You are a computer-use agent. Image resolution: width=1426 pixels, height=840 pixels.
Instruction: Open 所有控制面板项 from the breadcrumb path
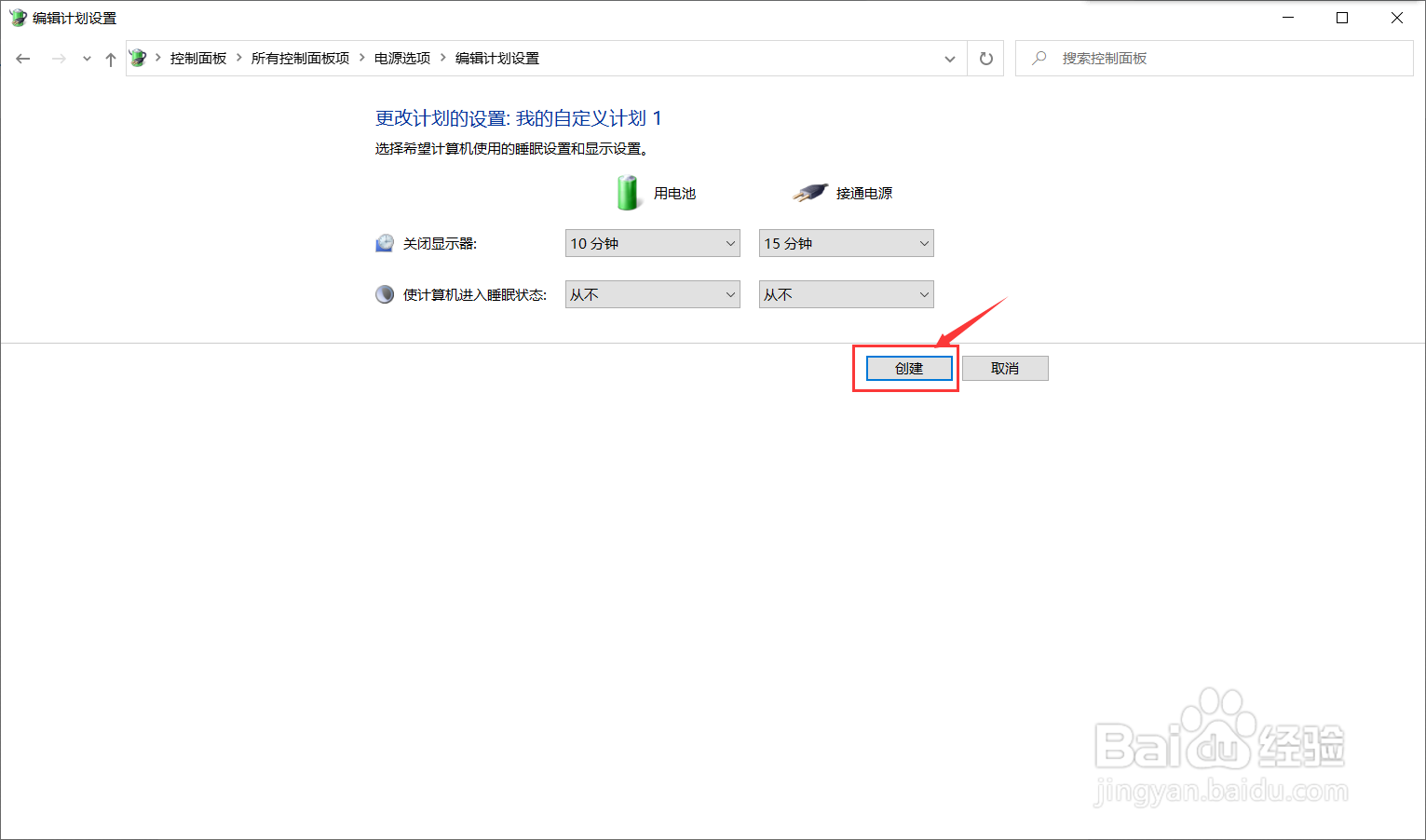click(299, 57)
